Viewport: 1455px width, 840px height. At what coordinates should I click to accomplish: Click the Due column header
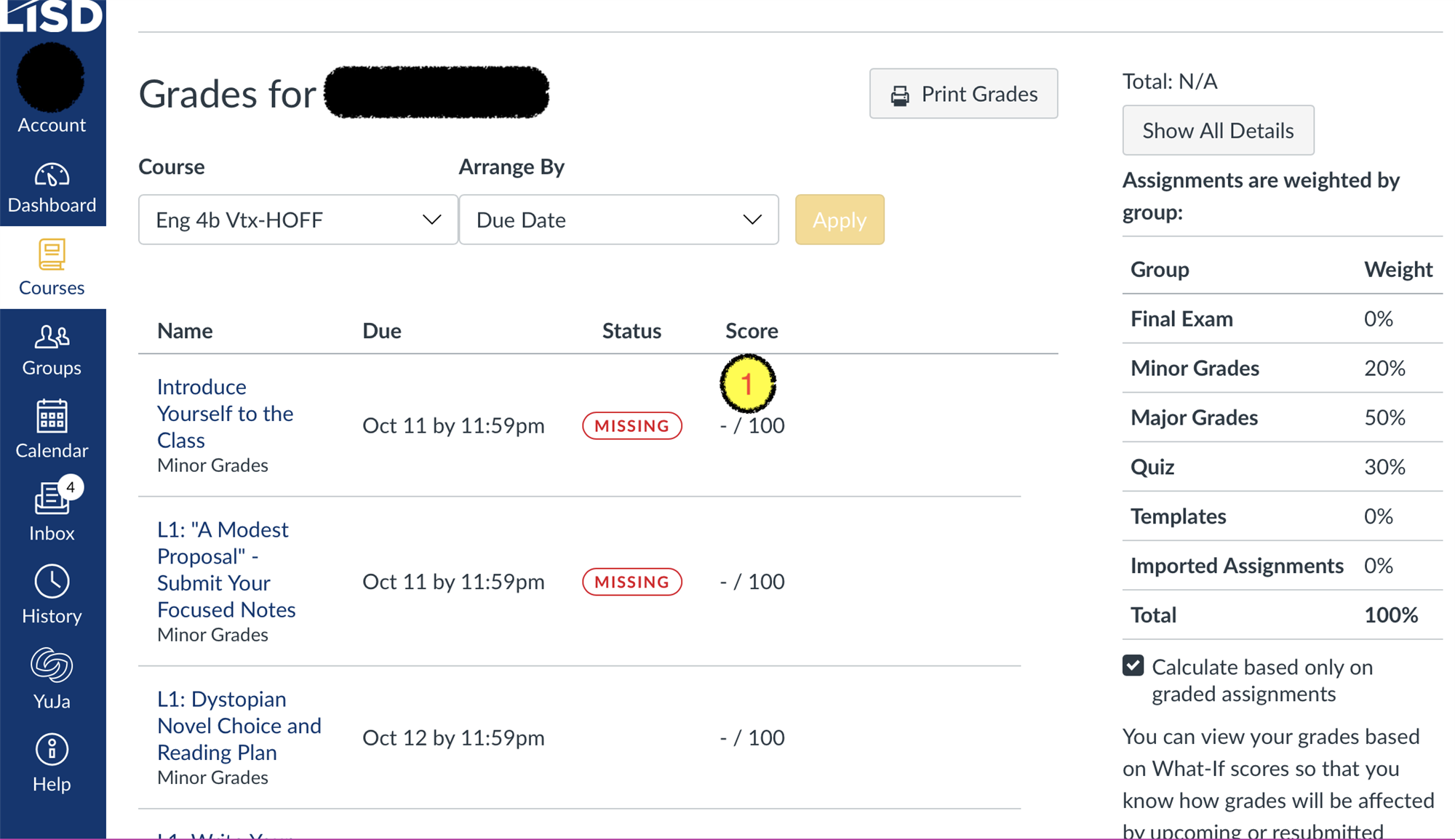pyautogui.click(x=382, y=331)
